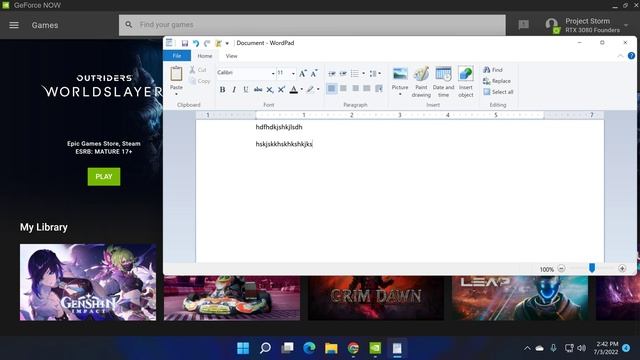Click Find in Editing group

click(493, 70)
